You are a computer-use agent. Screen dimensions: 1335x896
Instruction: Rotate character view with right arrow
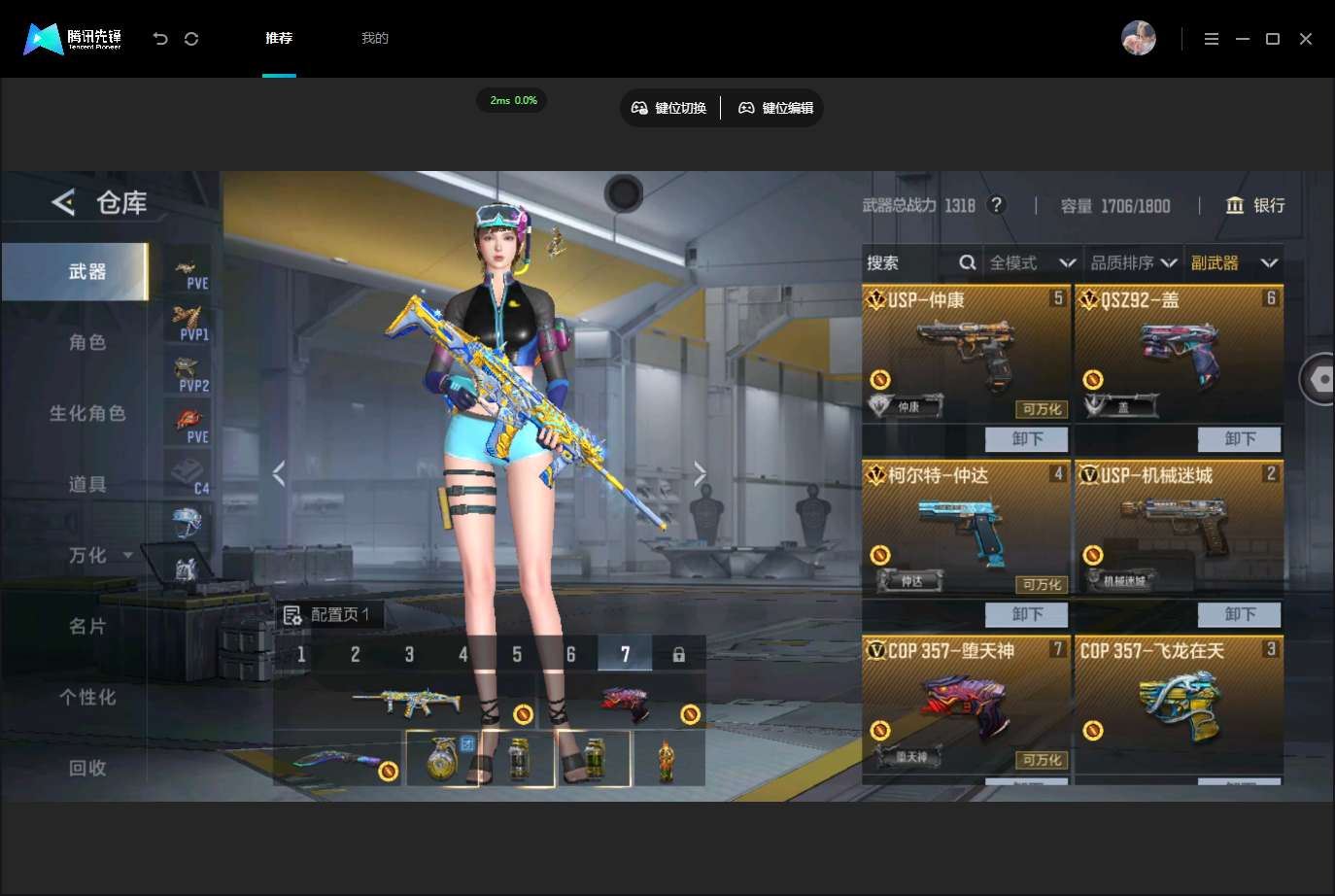tap(700, 473)
